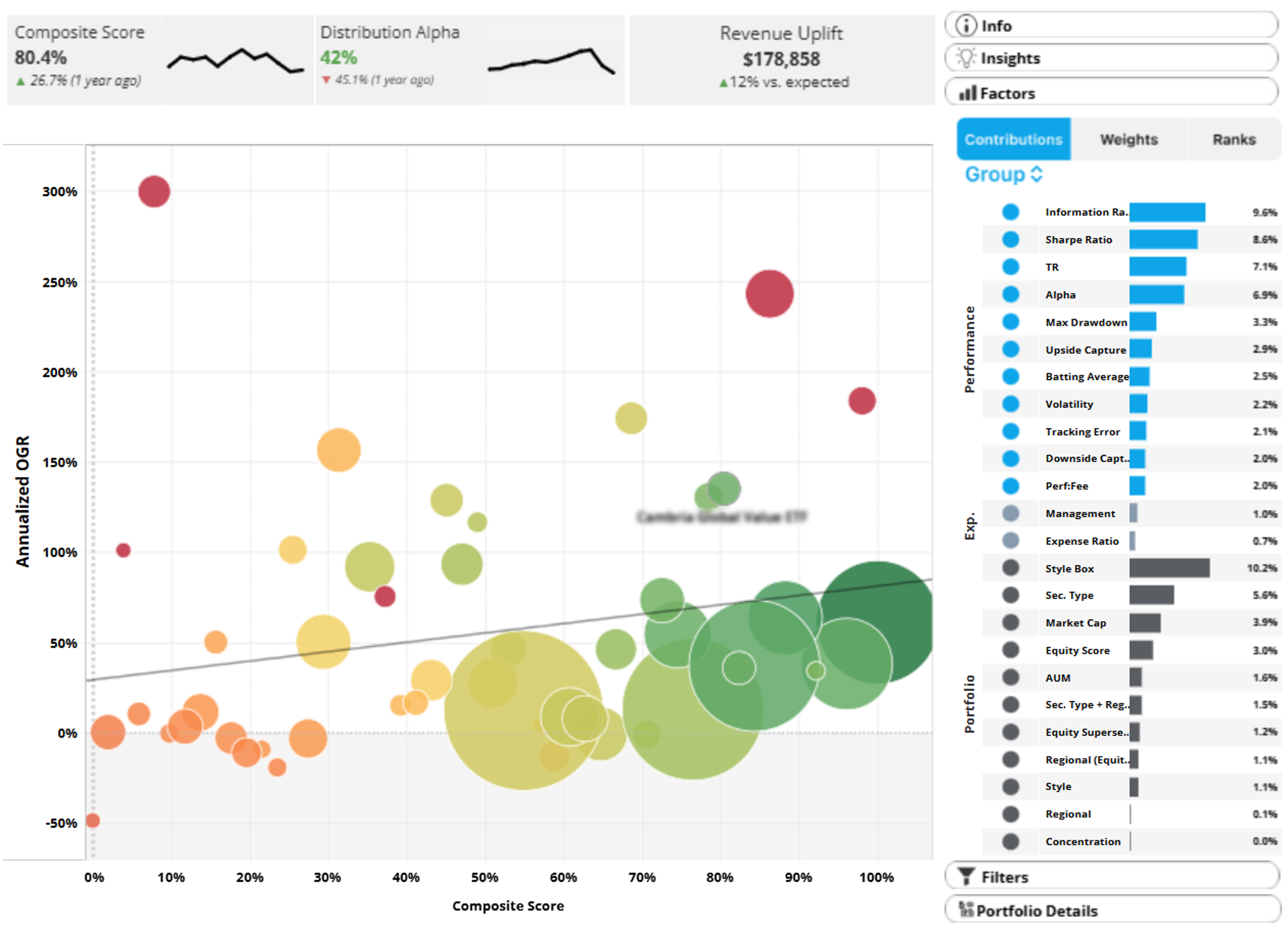
Task: Expand the Info section
Action: click(1111, 26)
